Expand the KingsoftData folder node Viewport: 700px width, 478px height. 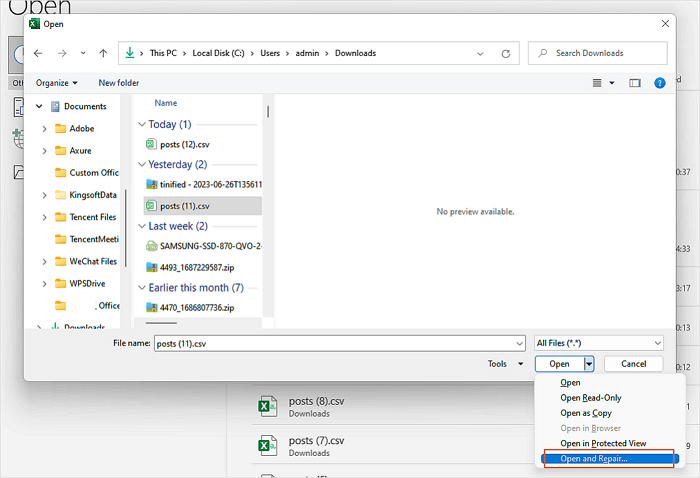click(x=44, y=195)
